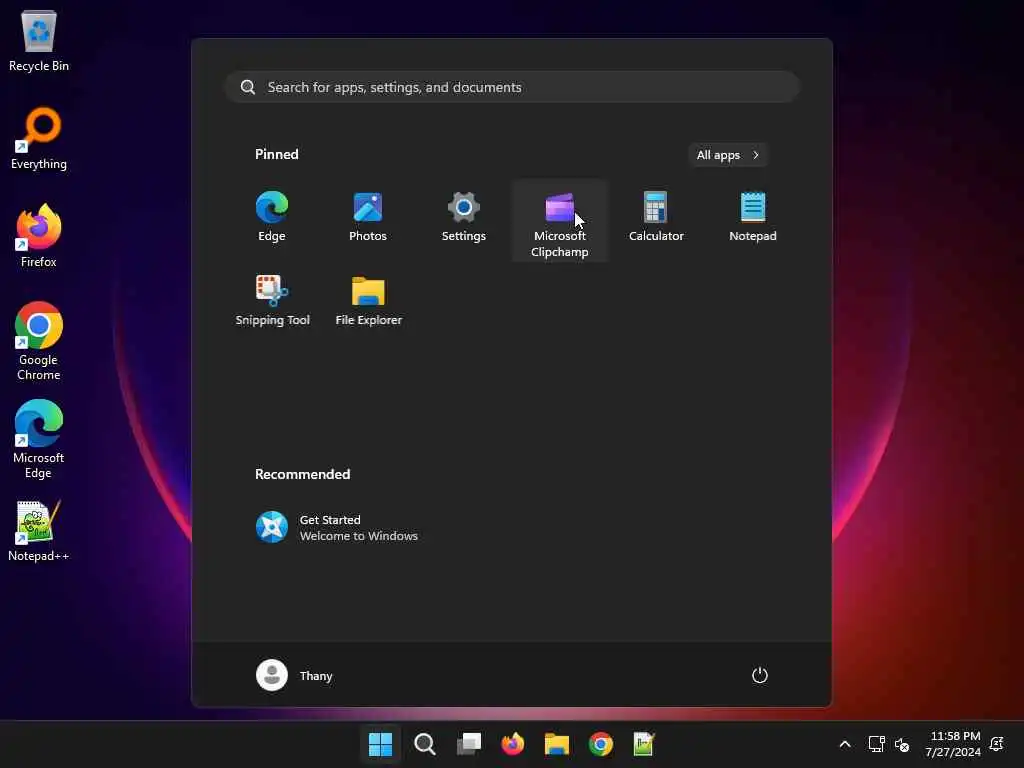1024x768 pixels.
Task: Open Notepad from the pinned apps
Action: point(752,217)
